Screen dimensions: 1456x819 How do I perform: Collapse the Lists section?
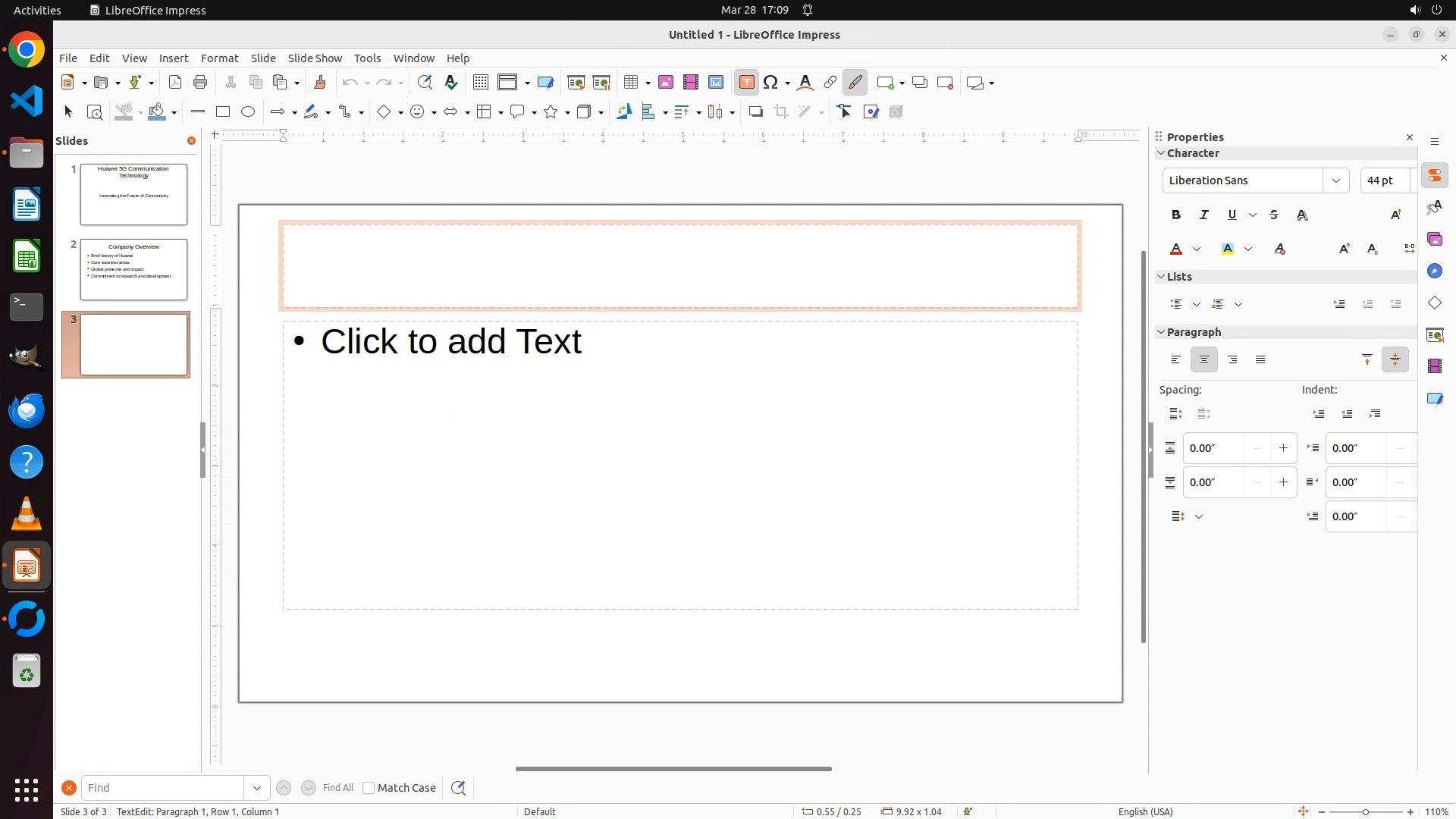coord(1161,277)
